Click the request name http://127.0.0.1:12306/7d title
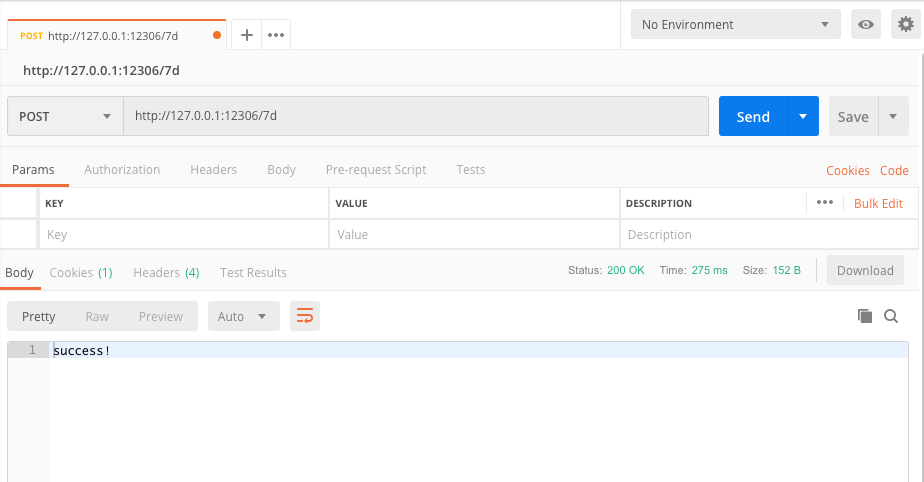 [x=101, y=71]
